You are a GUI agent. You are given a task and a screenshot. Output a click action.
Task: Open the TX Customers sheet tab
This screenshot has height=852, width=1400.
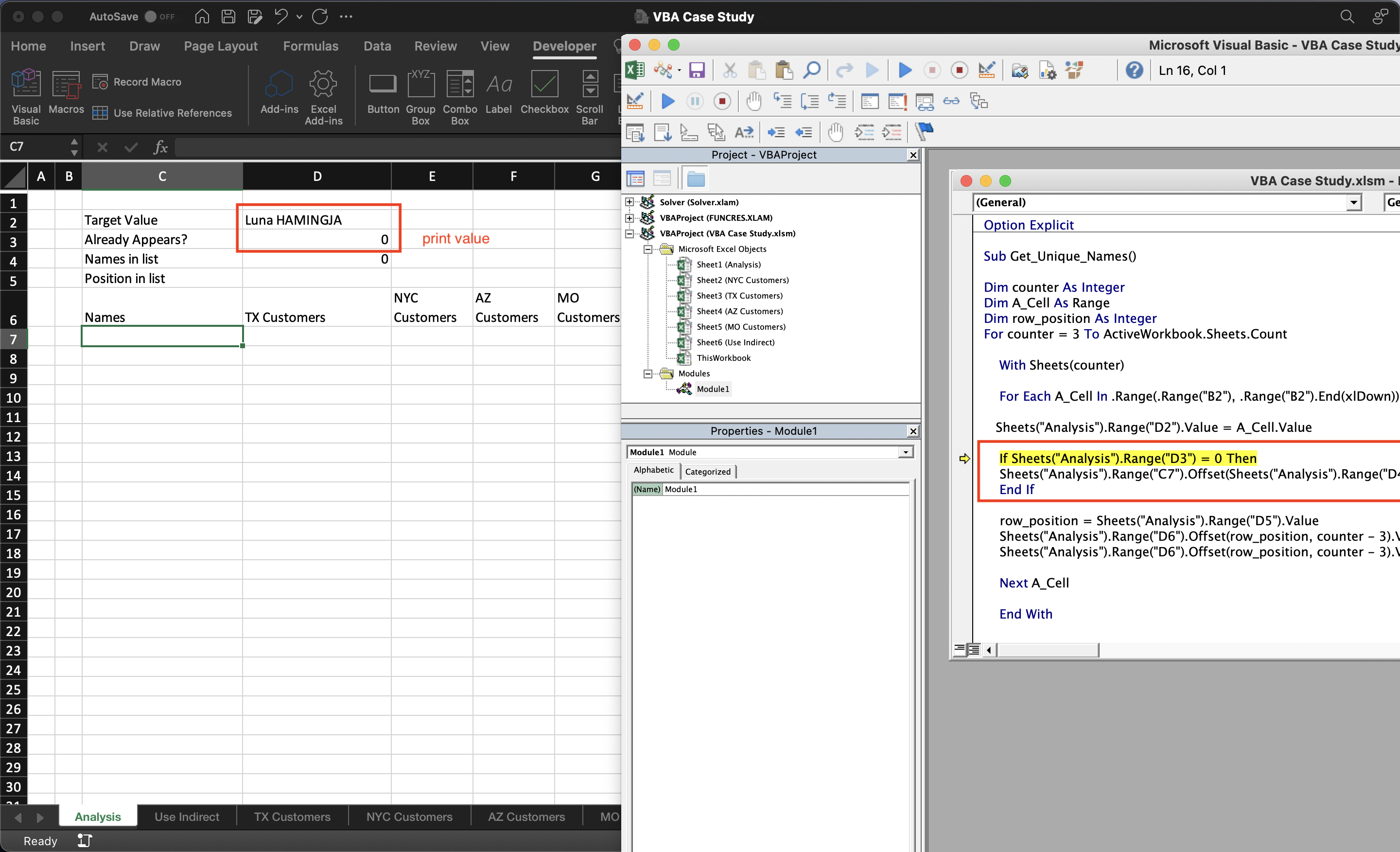click(x=292, y=817)
